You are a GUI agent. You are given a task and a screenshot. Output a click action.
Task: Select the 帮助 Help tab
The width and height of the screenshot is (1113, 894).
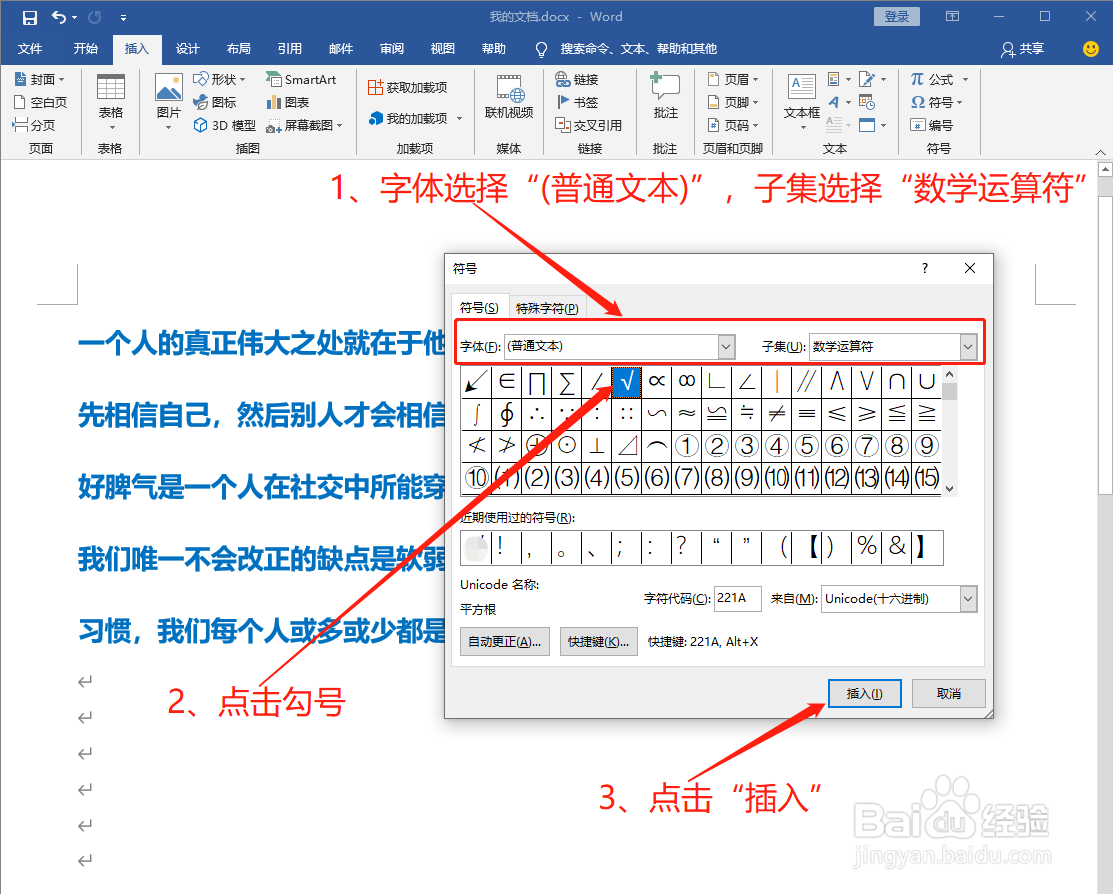(494, 48)
